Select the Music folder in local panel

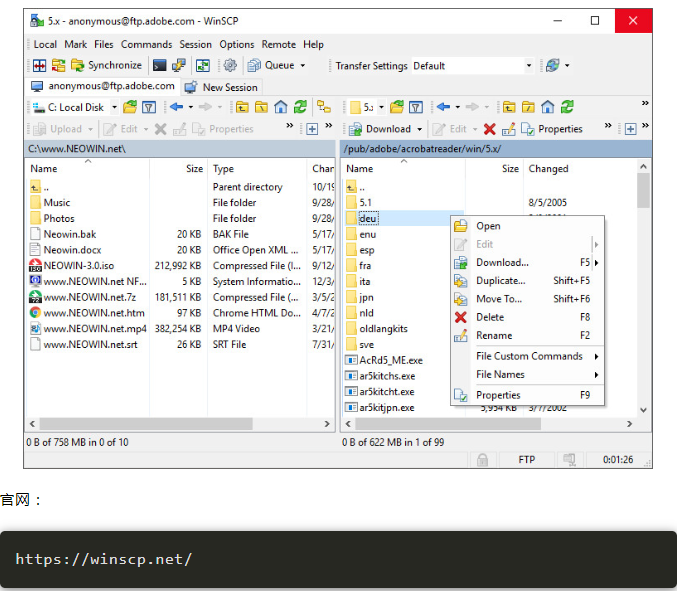point(57,203)
